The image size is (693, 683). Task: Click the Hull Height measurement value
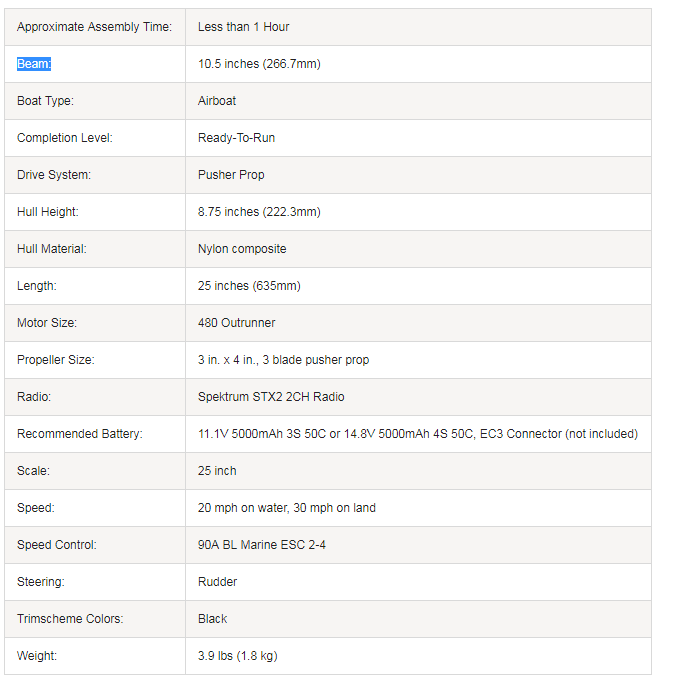tap(259, 212)
